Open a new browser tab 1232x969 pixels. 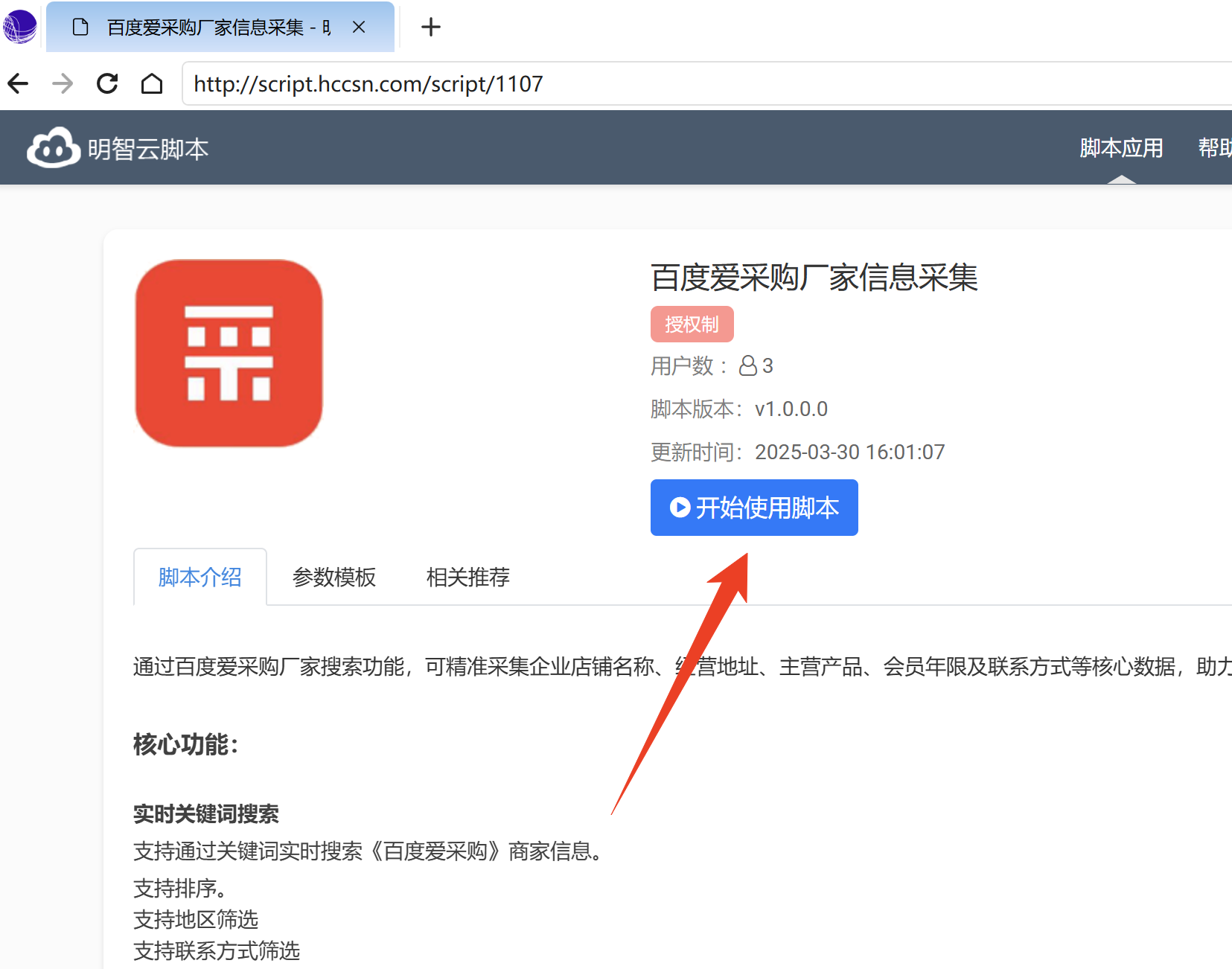click(x=431, y=28)
